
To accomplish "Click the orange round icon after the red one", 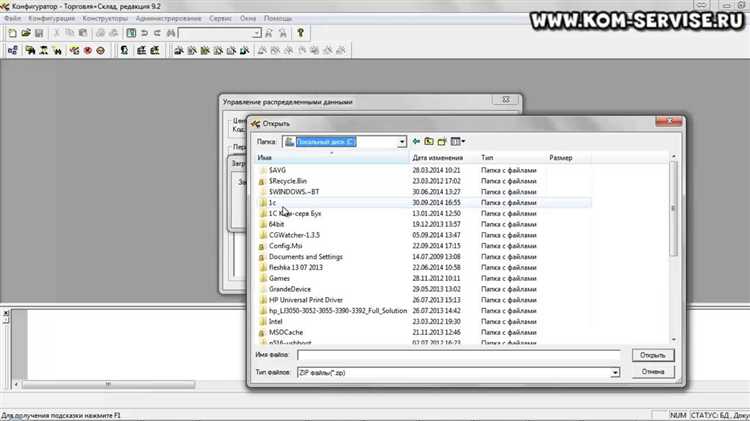I will click(x=100, y=50).
